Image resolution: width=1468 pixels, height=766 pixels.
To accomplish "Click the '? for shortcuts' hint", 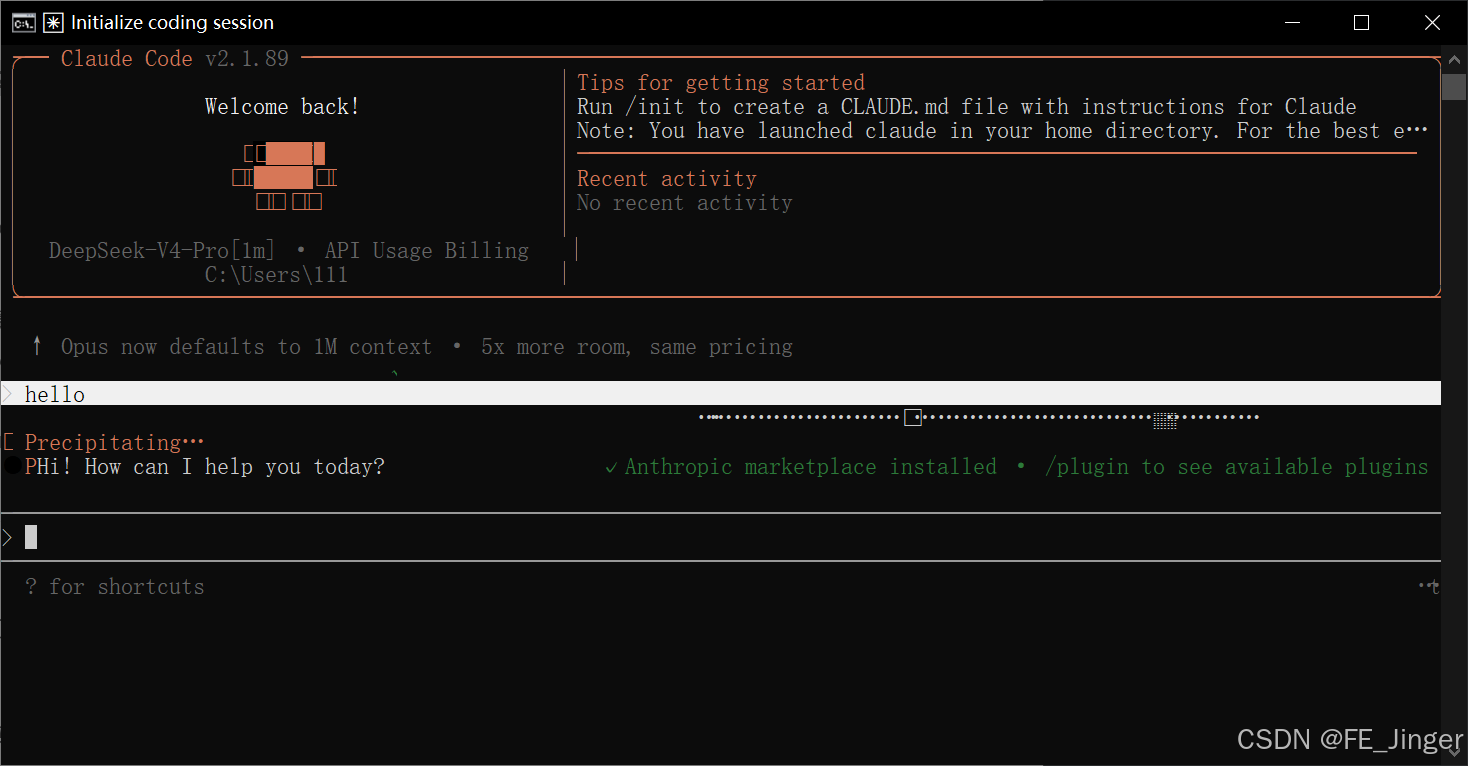I will 115,587.
